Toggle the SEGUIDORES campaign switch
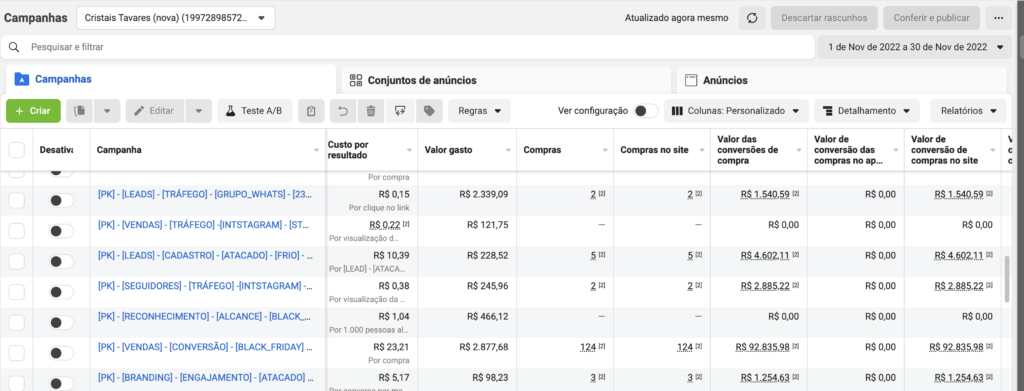This screenshot has height=391, width=1024. pos(61,292)
